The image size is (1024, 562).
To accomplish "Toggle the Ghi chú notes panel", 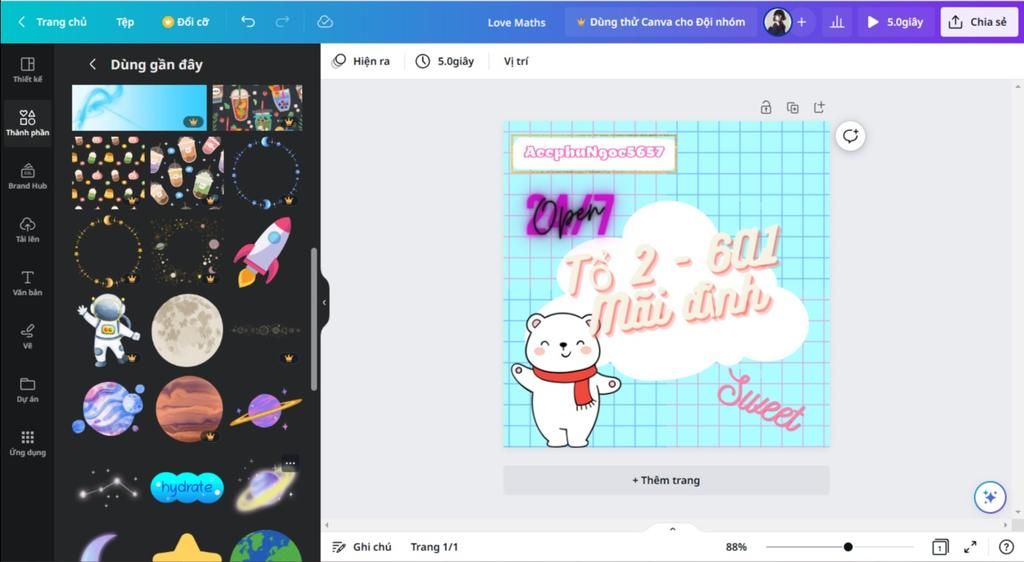I will pos(362,547).
